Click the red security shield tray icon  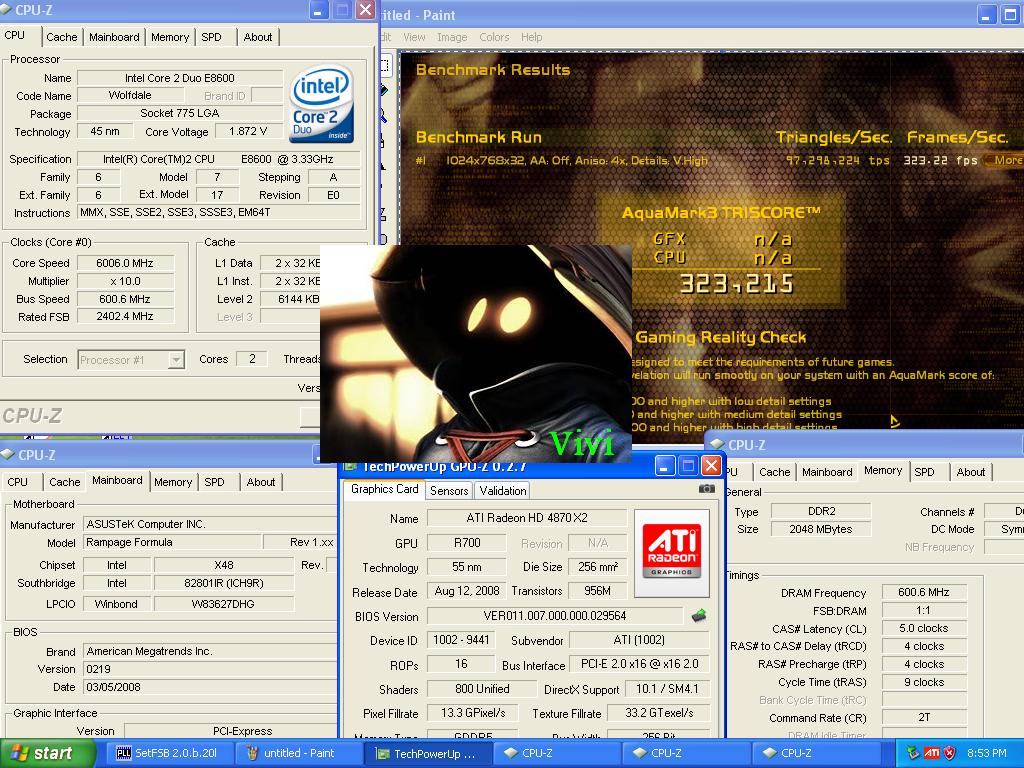[x=950, y=753]
